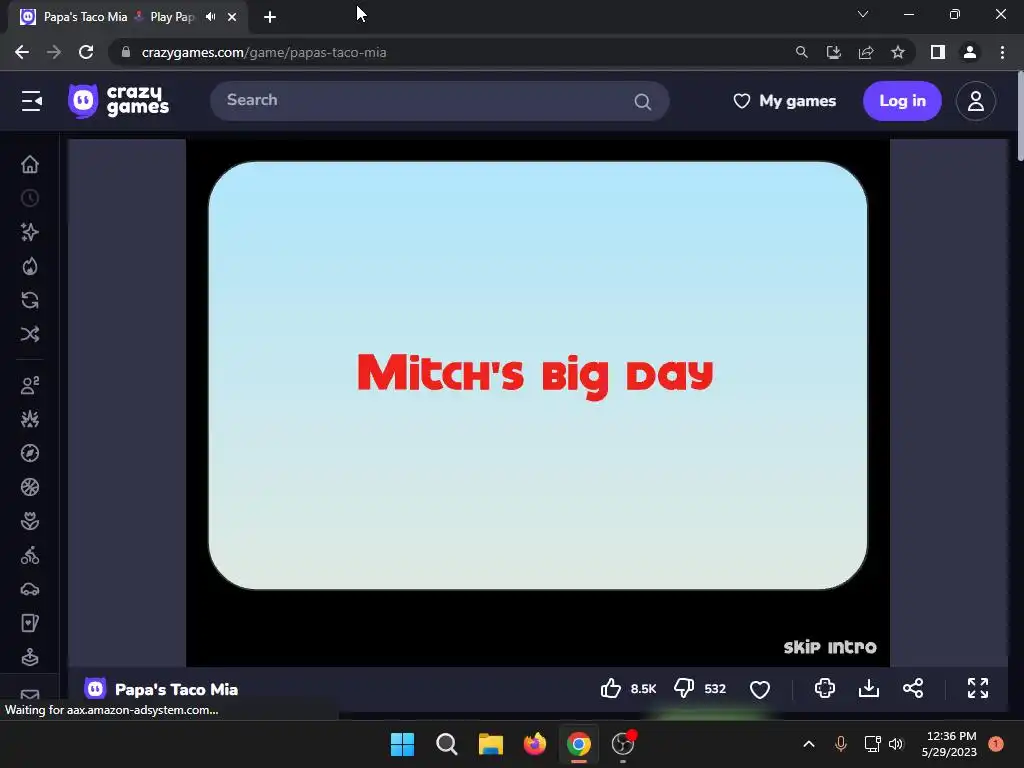
Task: Expand the tab search chevron
Action: click(x=863, y=14)
